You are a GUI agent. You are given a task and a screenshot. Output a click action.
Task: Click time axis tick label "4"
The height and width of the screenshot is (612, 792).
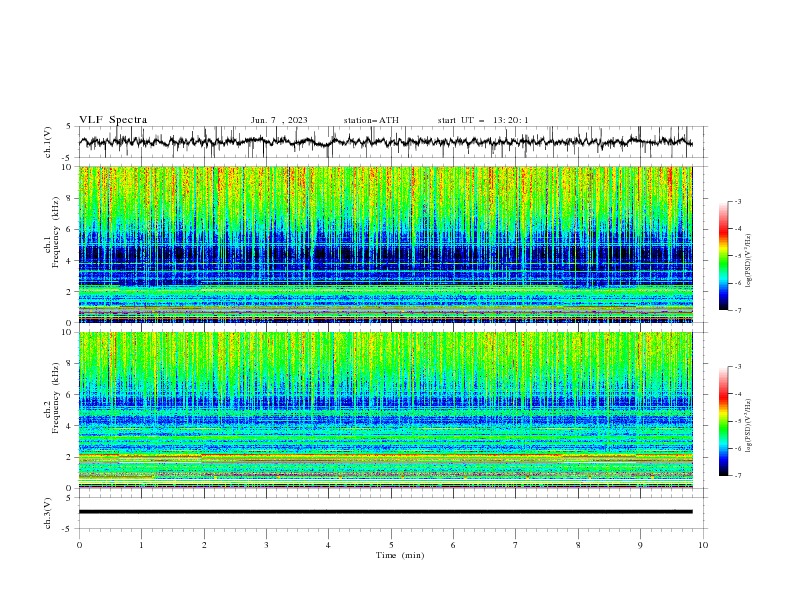[x=329, y=545]
